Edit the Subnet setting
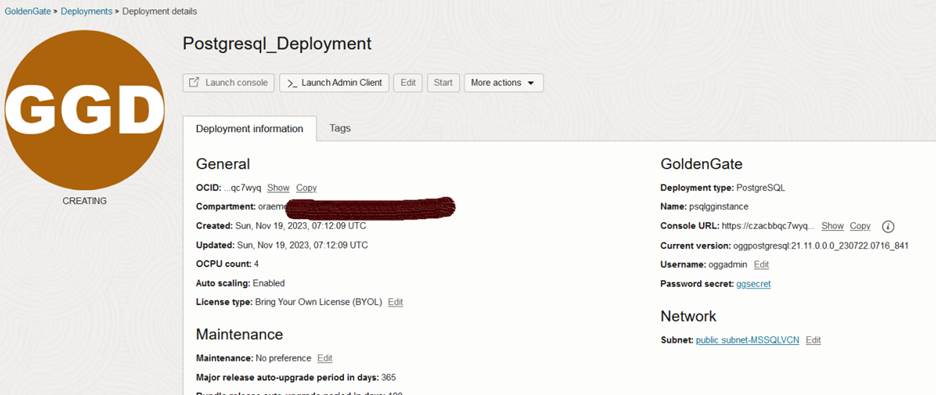Image resolution: width=936 pixels, height=395 pixels. click(x=813, y=340)
